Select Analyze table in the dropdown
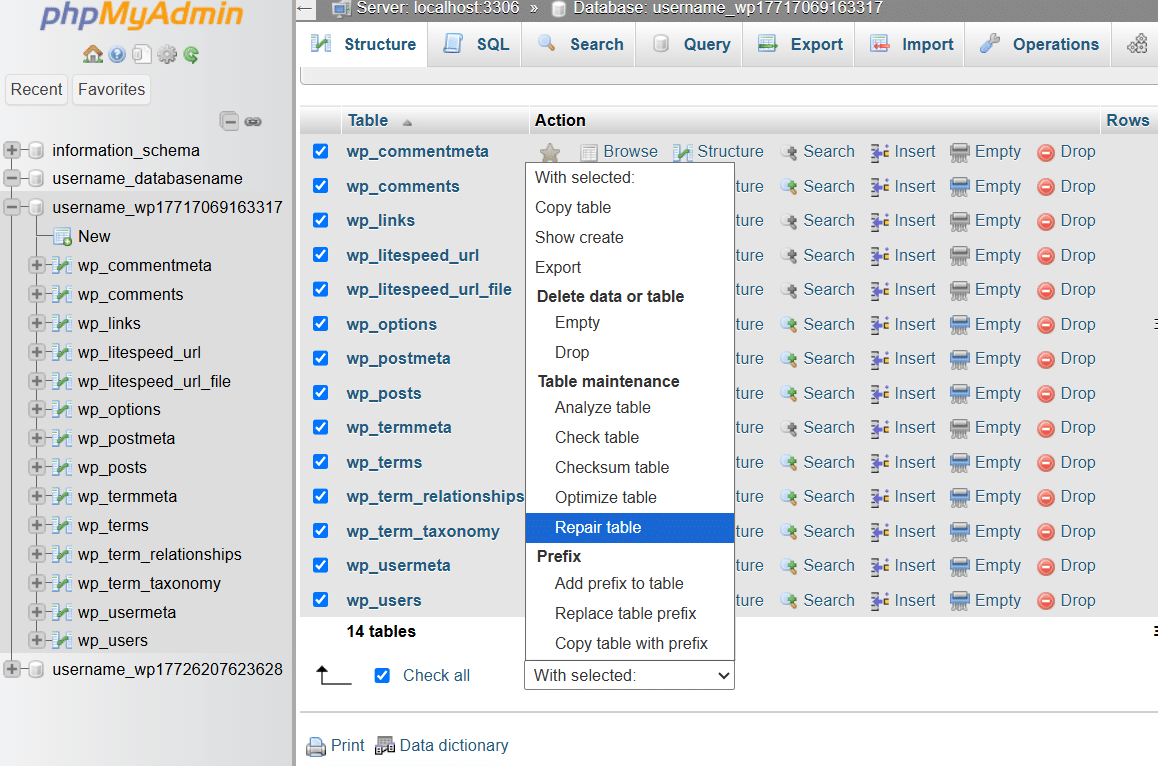Image resolution: width=1158 pixels, height=766 pixels. (x=630, y=408)
